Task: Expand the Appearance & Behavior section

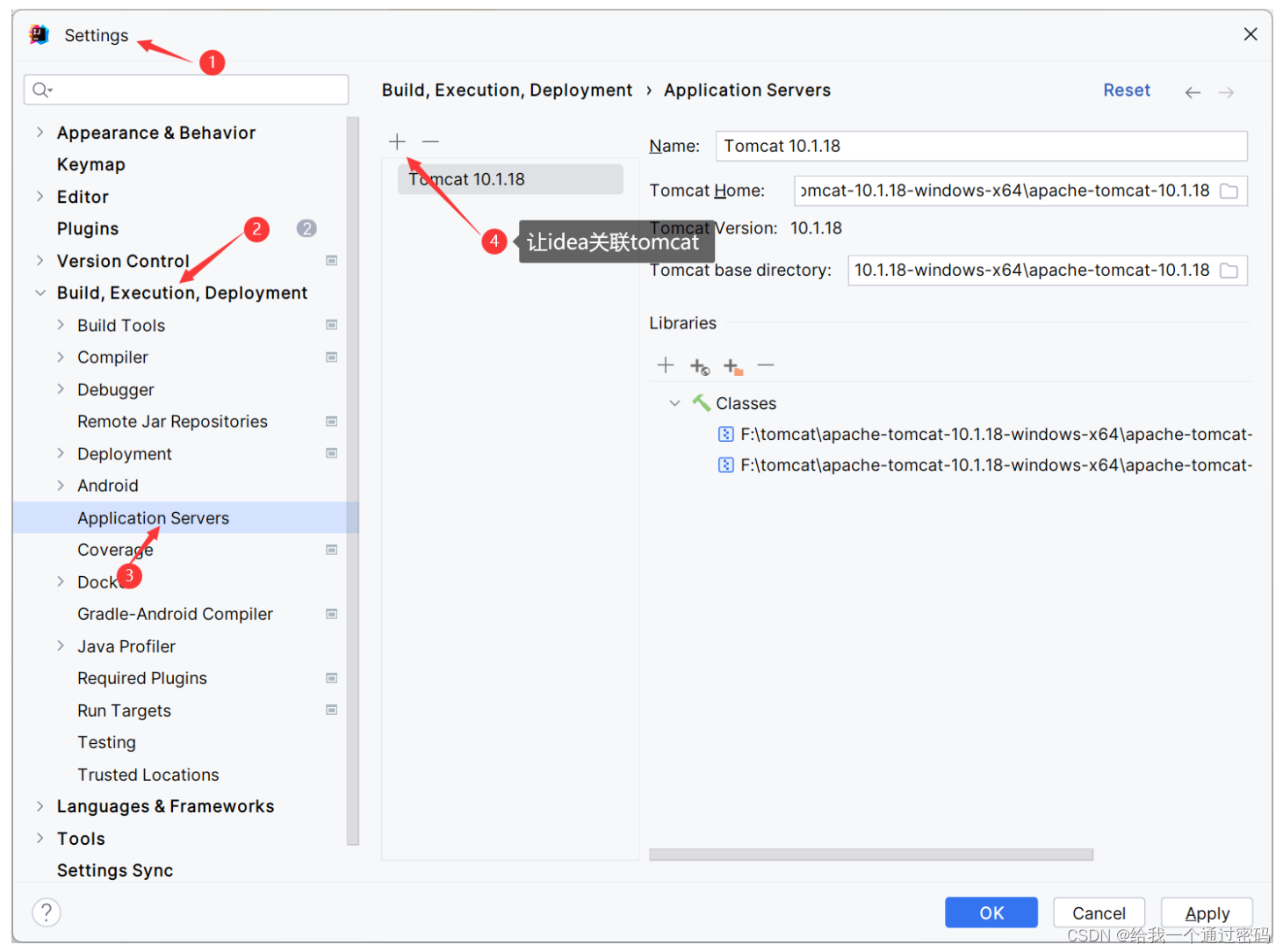Action: [x=40, y=133]
